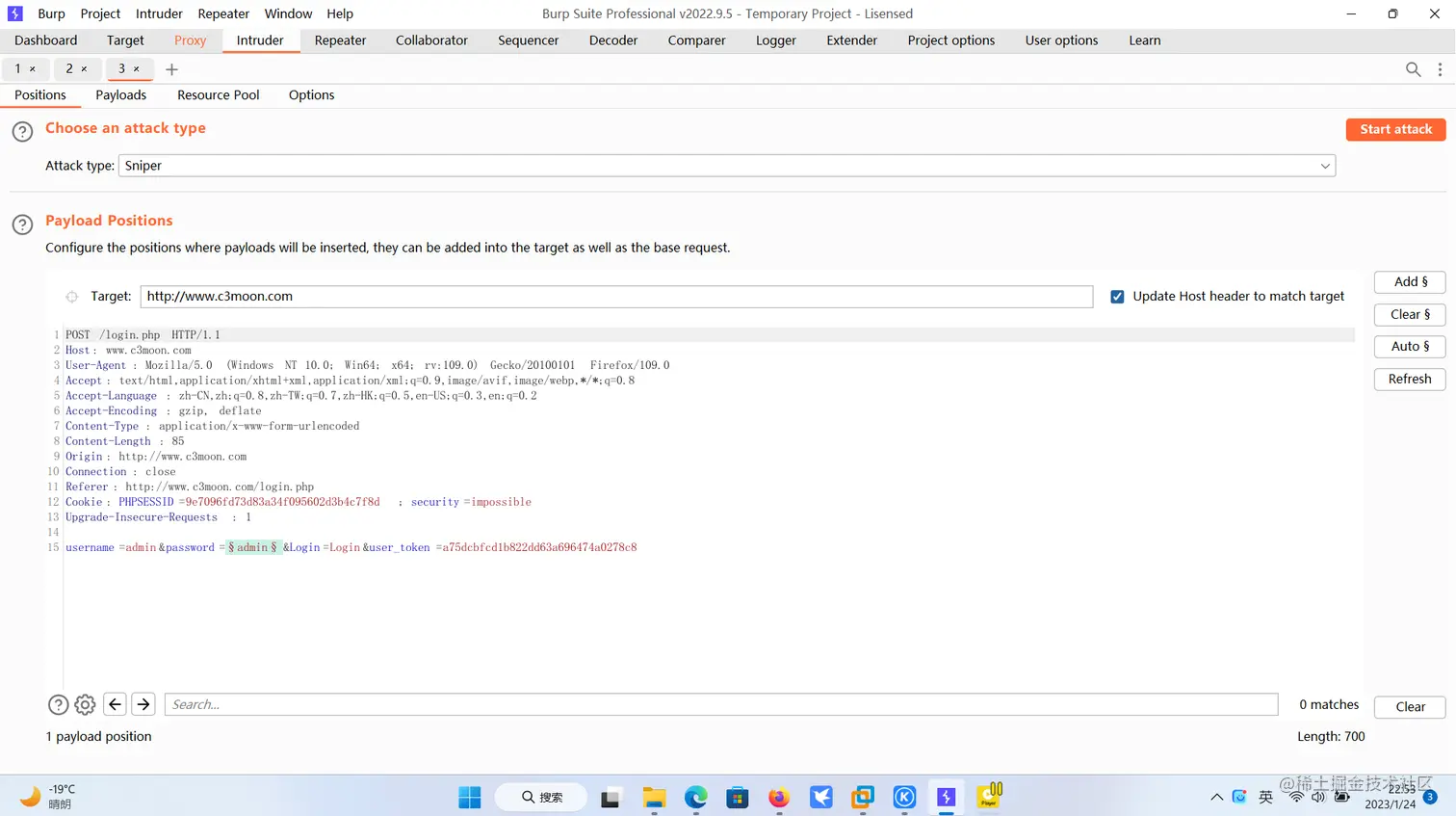Image resolution: width=1456 pixels, height=816 pixels.
Task: Close Intruder tab 3
Action: click(x=137, y=68)
